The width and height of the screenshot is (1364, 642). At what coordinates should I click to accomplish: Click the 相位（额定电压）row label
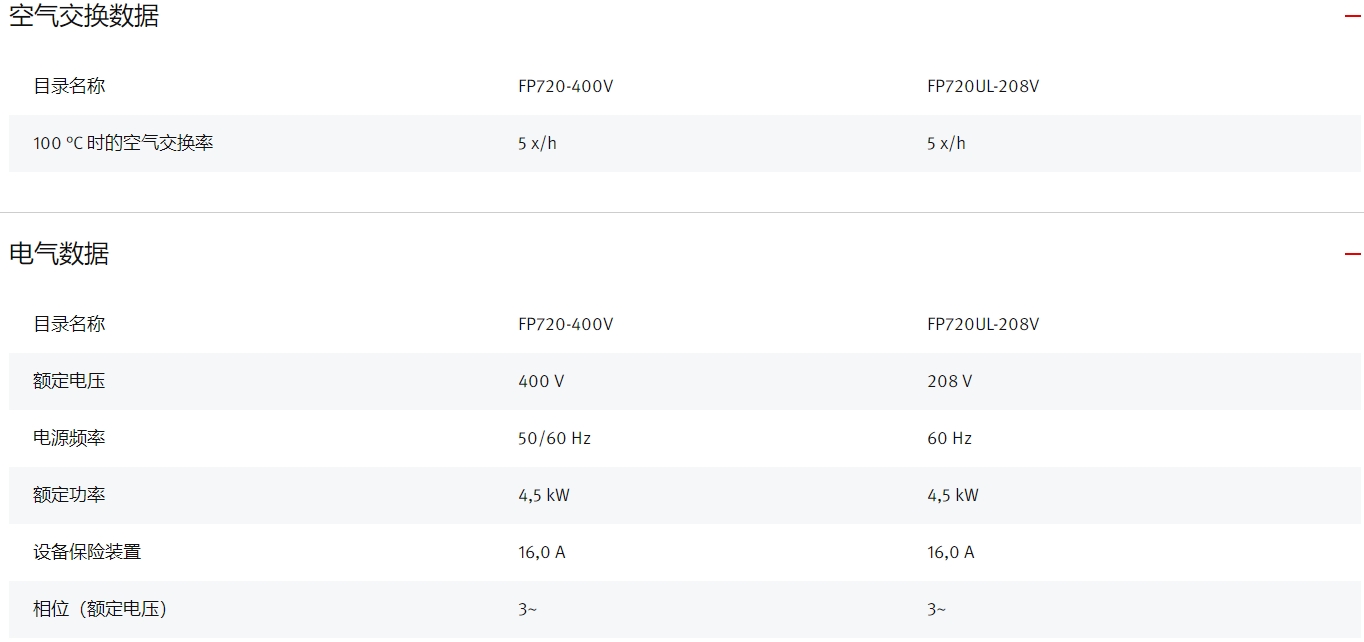pyautogui.click(x=100, y=609)
